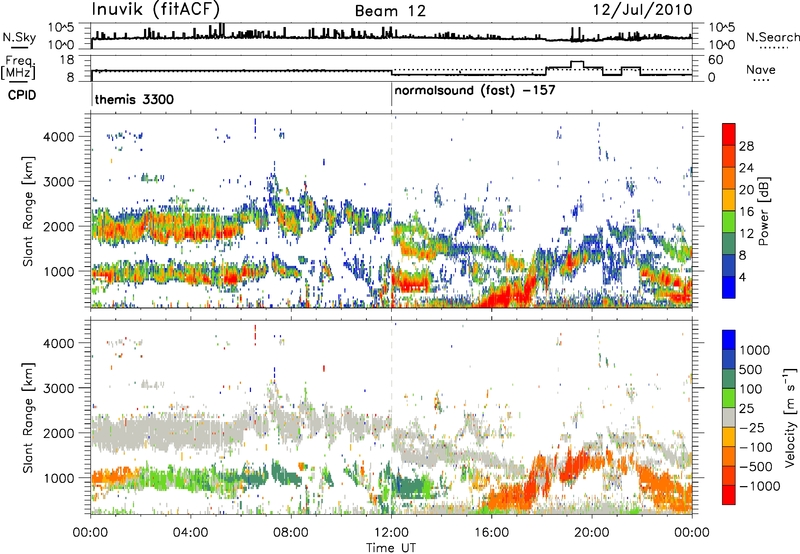Click the "Nave" legend label
The height and width of the screenshot is (554, 800).
[761, 70]
